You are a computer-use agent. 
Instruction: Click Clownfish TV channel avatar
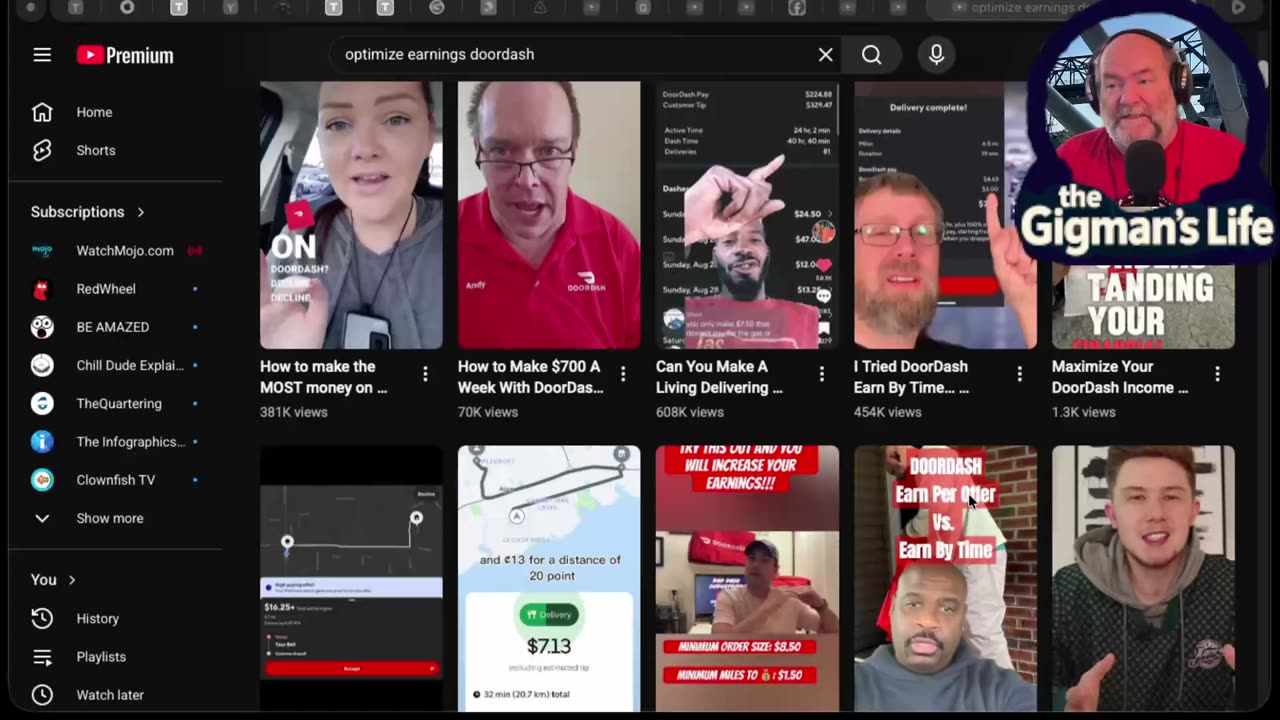coord(42,480)
